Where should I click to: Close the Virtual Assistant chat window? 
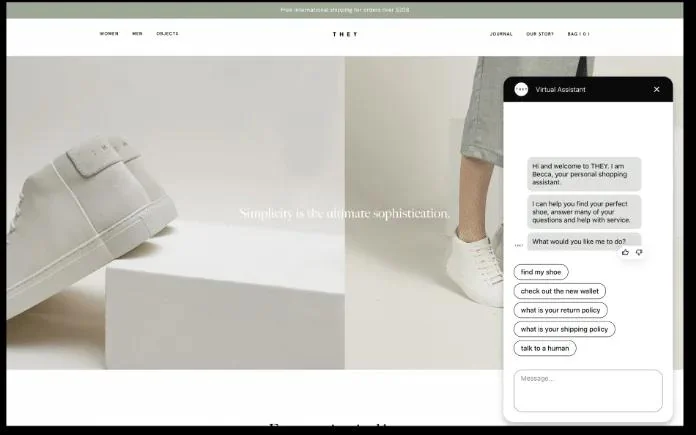(656, 90)
